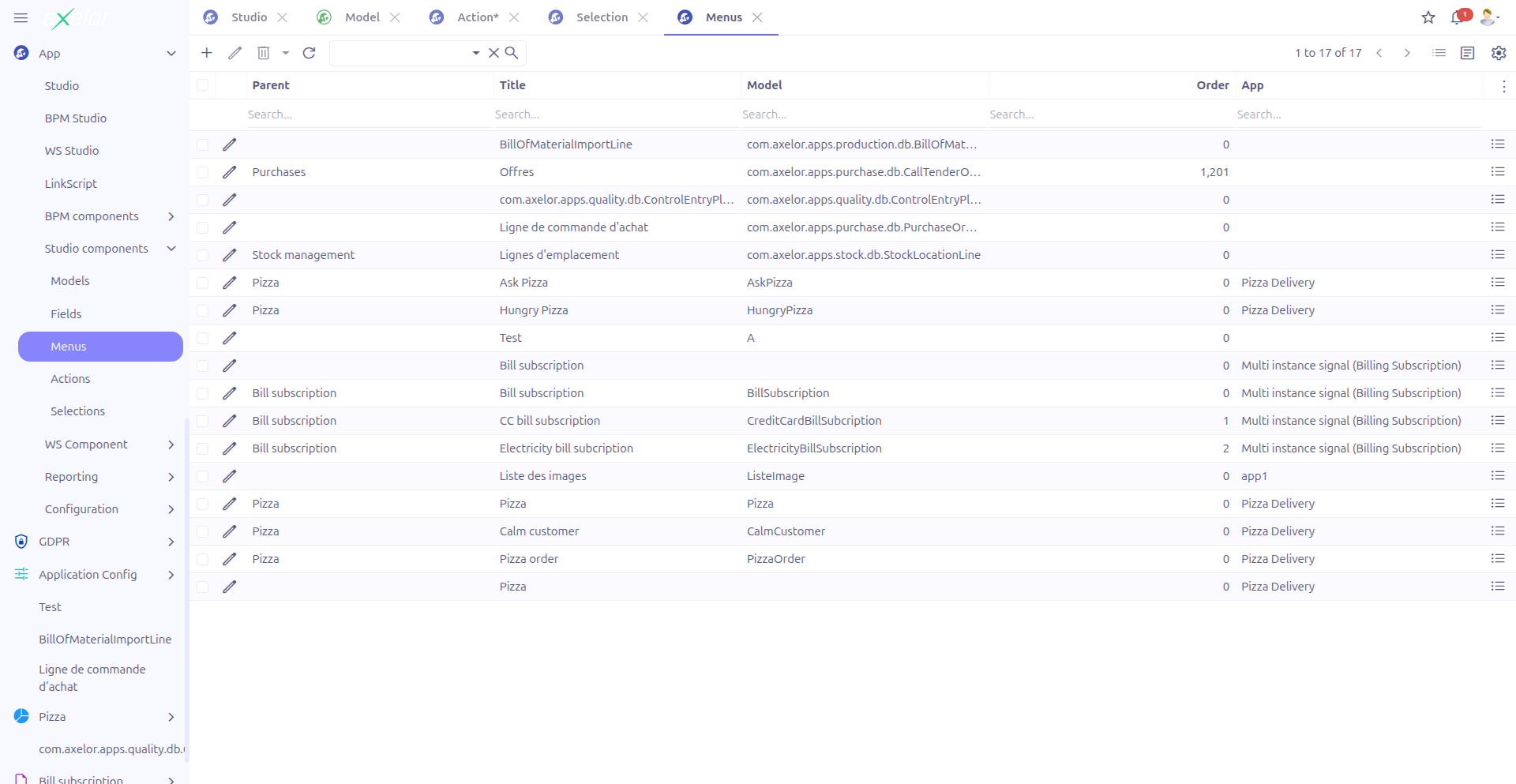
Task: Edit the Ask Pizza row with pencil icon
Action: 229,282
